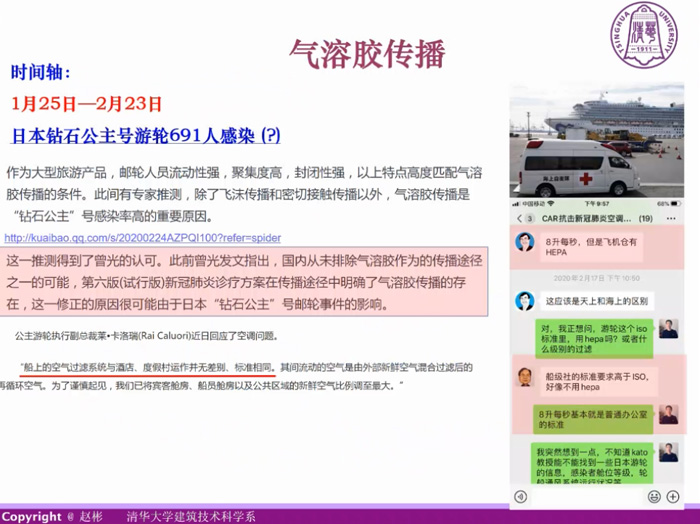Screen dimensions: 700x524
Task: Click the chat message input field
Action: tap(587, 496)
